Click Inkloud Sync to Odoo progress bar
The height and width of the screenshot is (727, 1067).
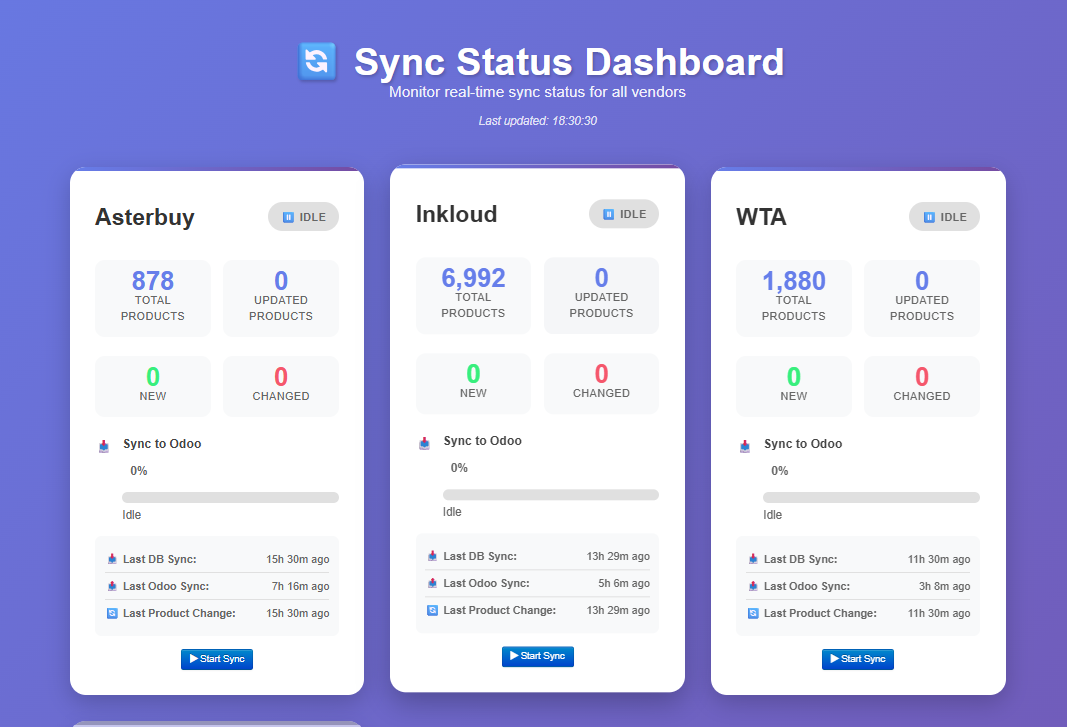point(551,495)
